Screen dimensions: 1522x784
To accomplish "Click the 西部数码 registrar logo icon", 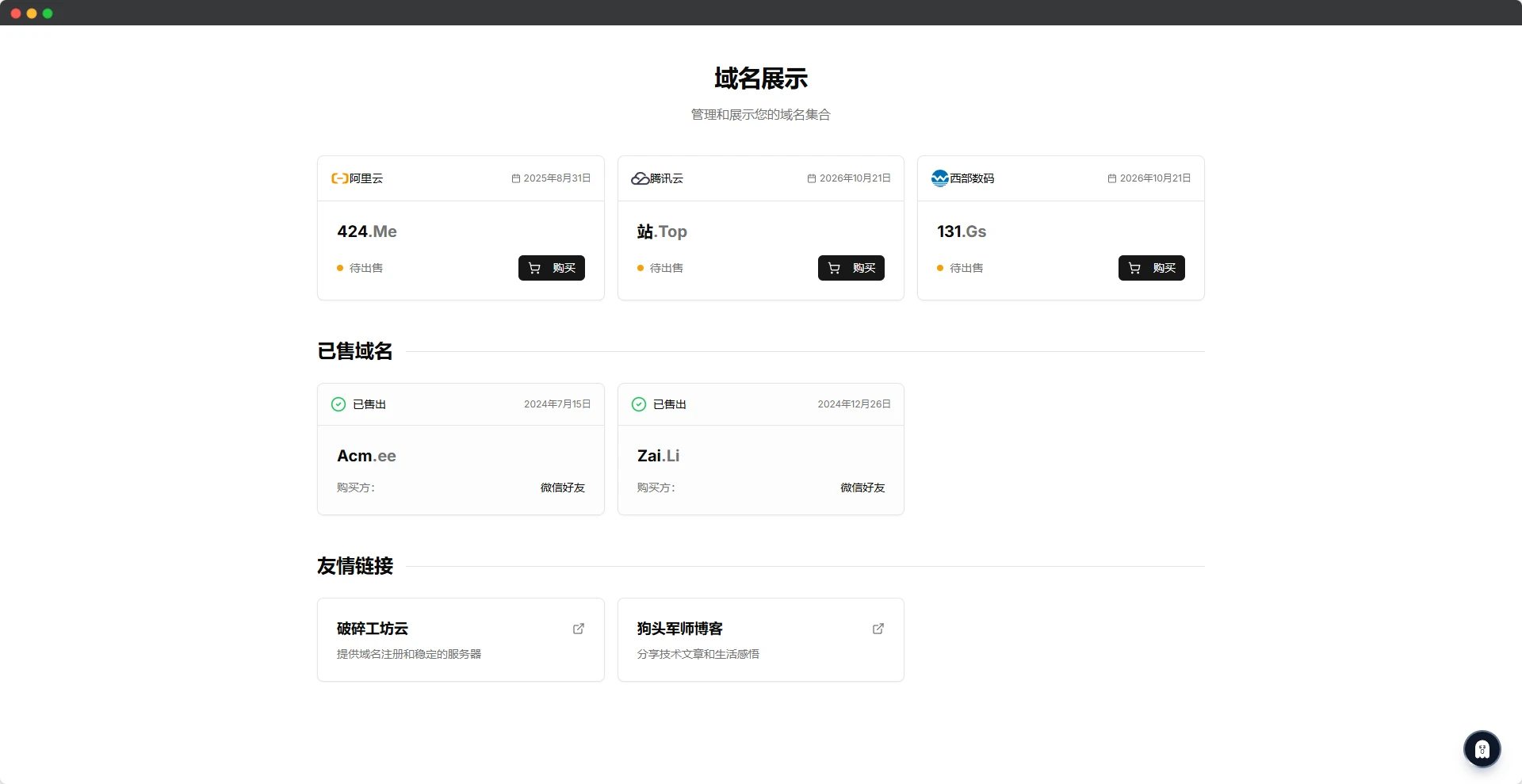I will tap(940, 178).
